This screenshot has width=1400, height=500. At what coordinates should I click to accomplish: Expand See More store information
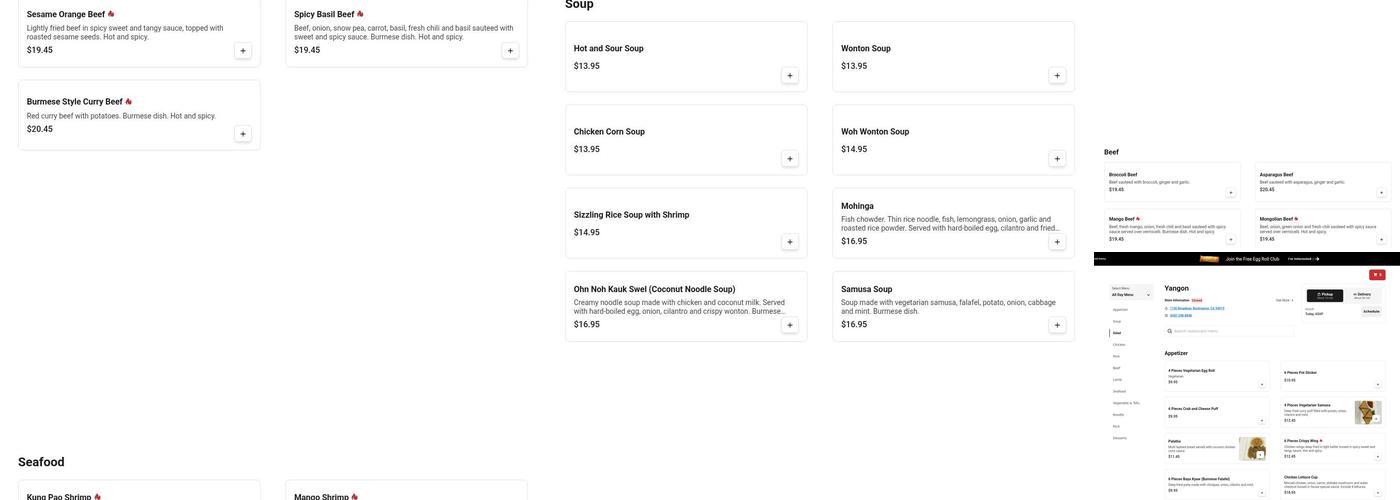point(1284,300)
